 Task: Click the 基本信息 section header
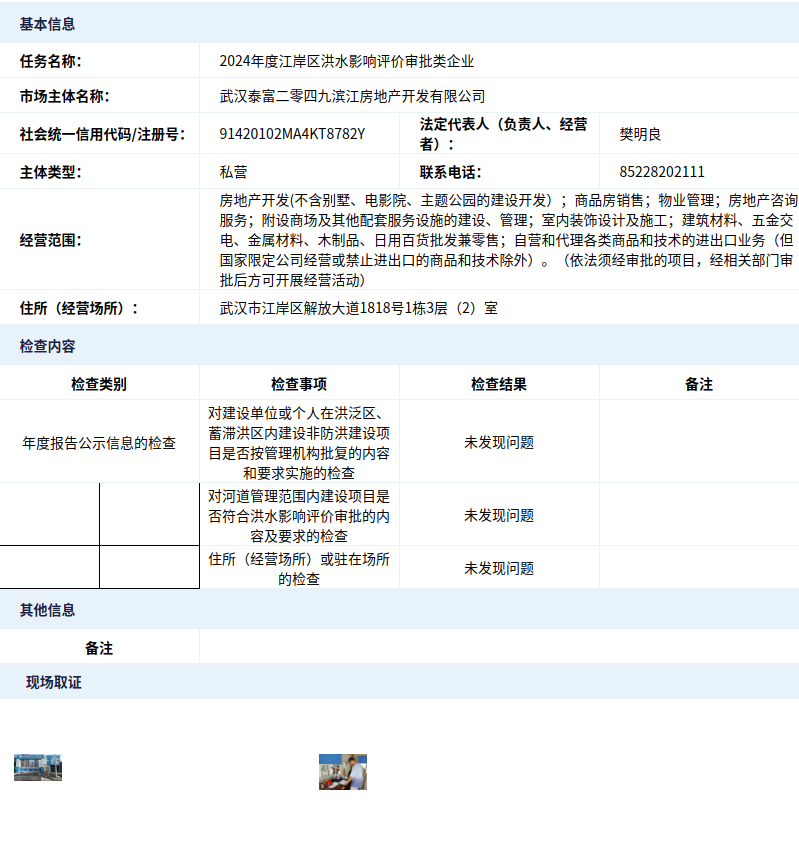tap(47, 24)
